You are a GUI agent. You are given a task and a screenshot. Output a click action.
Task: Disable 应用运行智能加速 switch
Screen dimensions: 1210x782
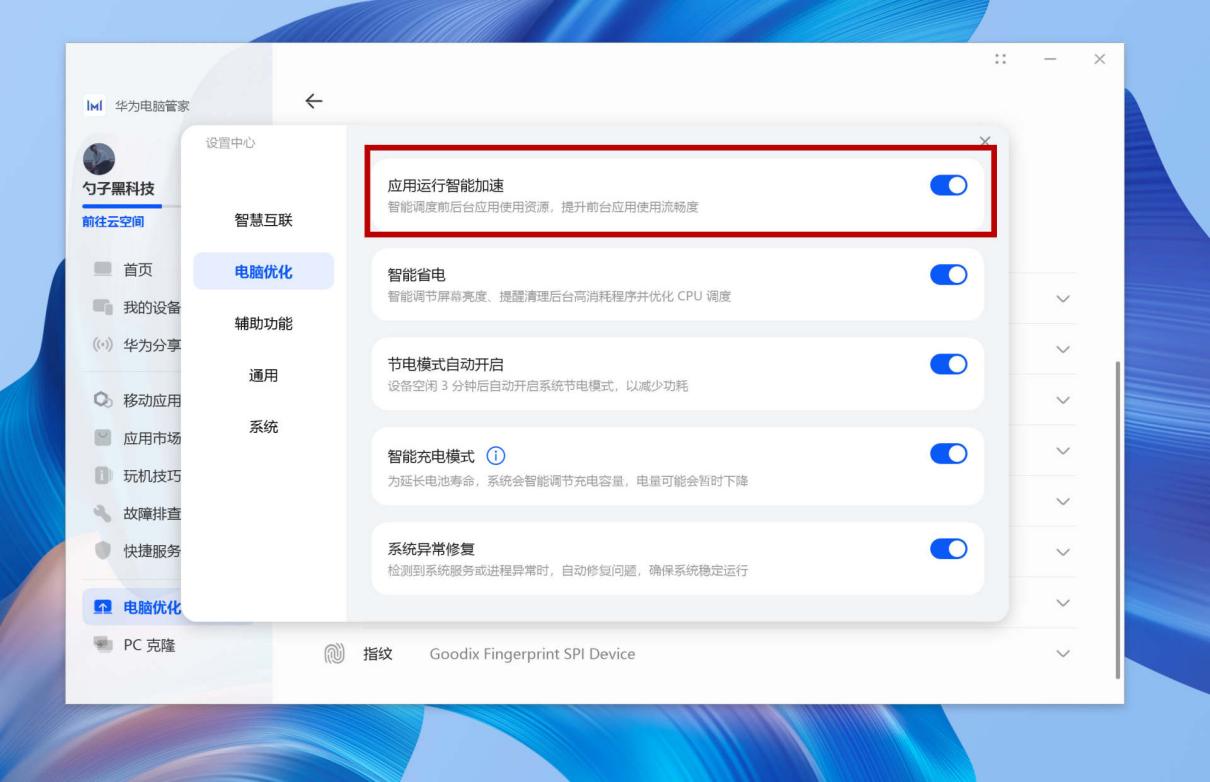[951, 184]
